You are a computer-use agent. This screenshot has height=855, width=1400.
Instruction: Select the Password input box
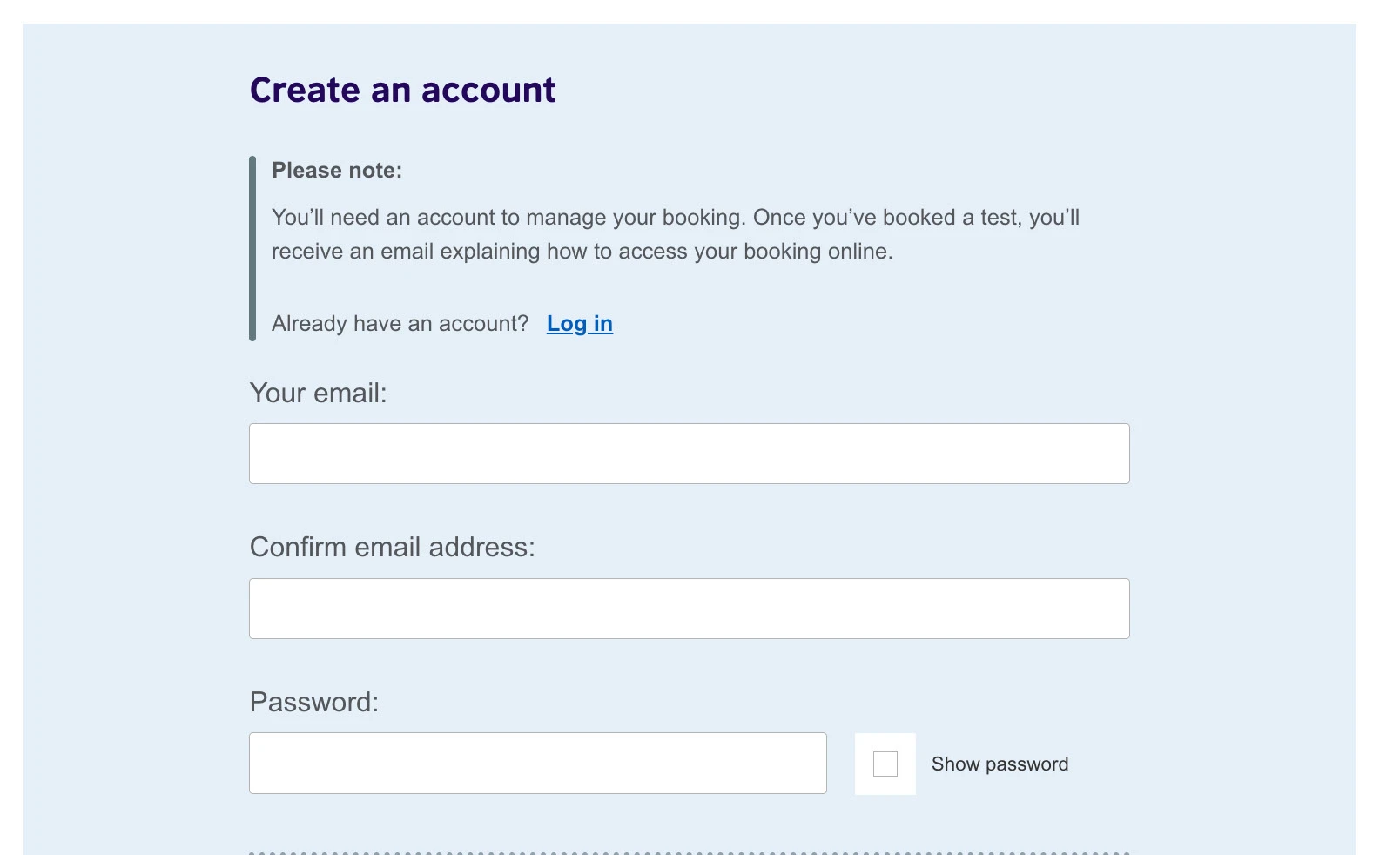[537, 763]
